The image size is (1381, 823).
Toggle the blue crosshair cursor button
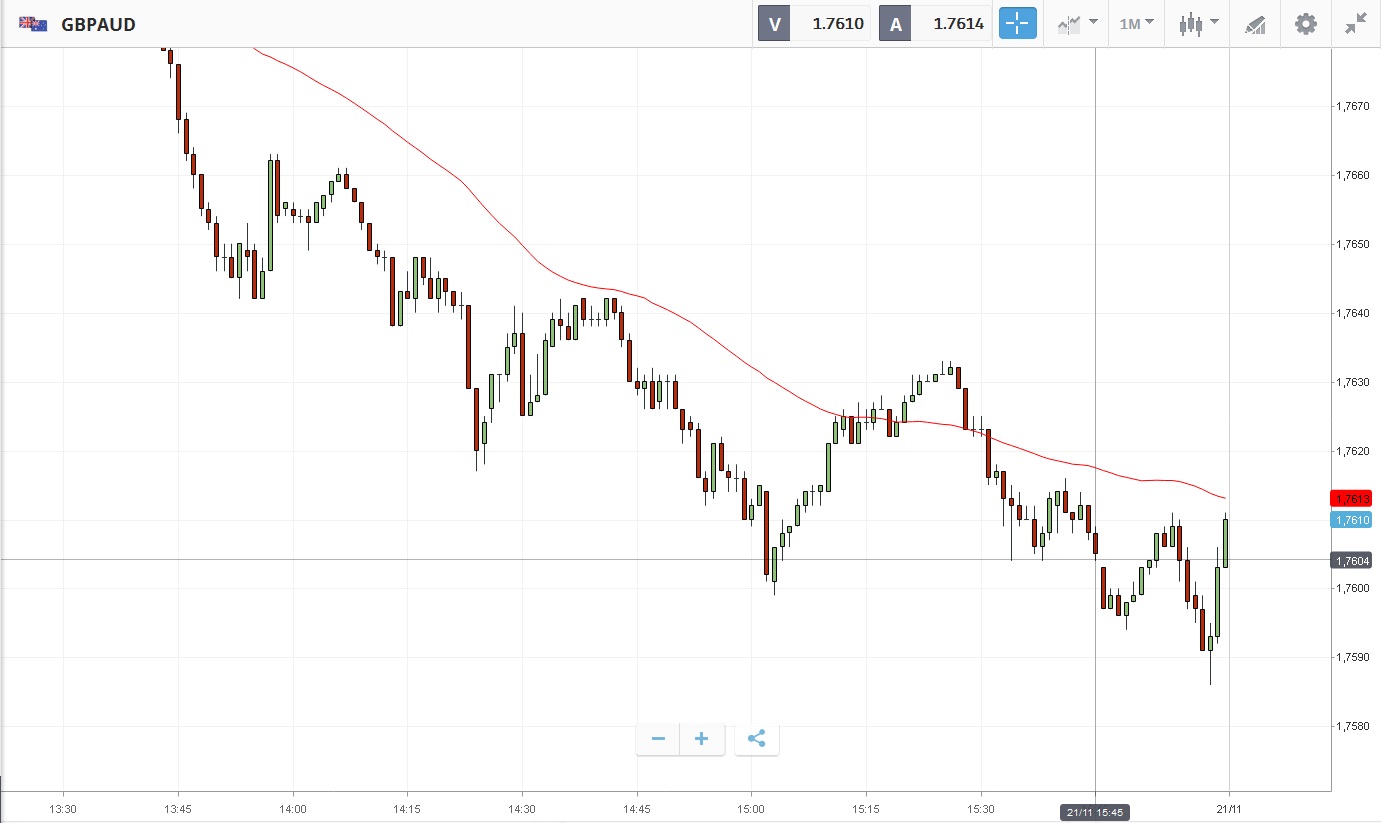[1018, 24]
